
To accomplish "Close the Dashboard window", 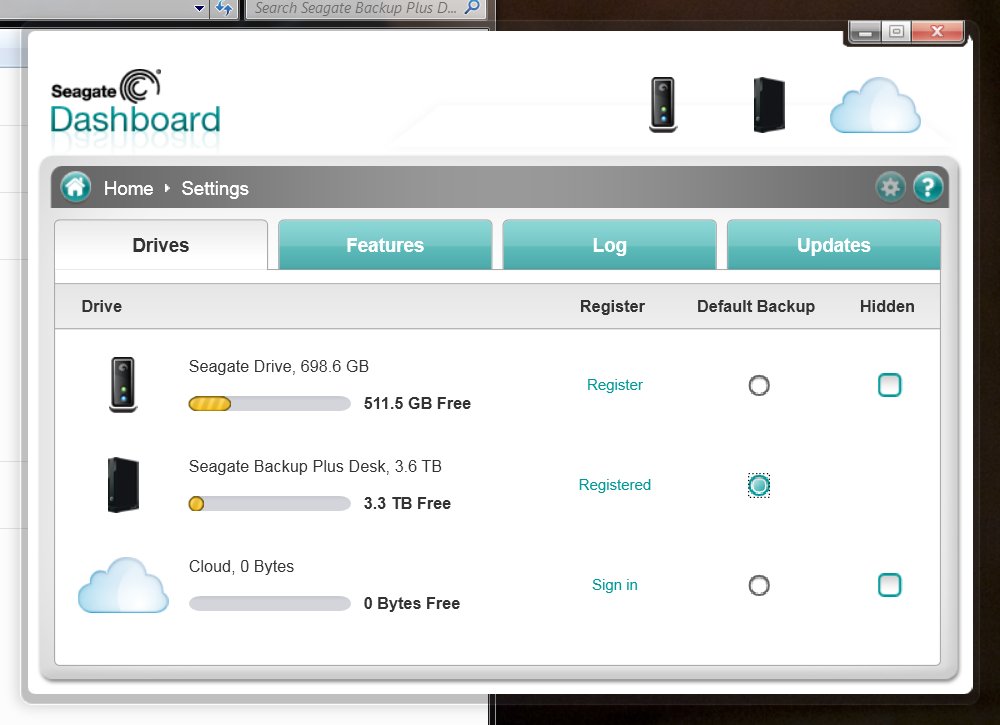I will pyautogui.click(x=937, y=31).
